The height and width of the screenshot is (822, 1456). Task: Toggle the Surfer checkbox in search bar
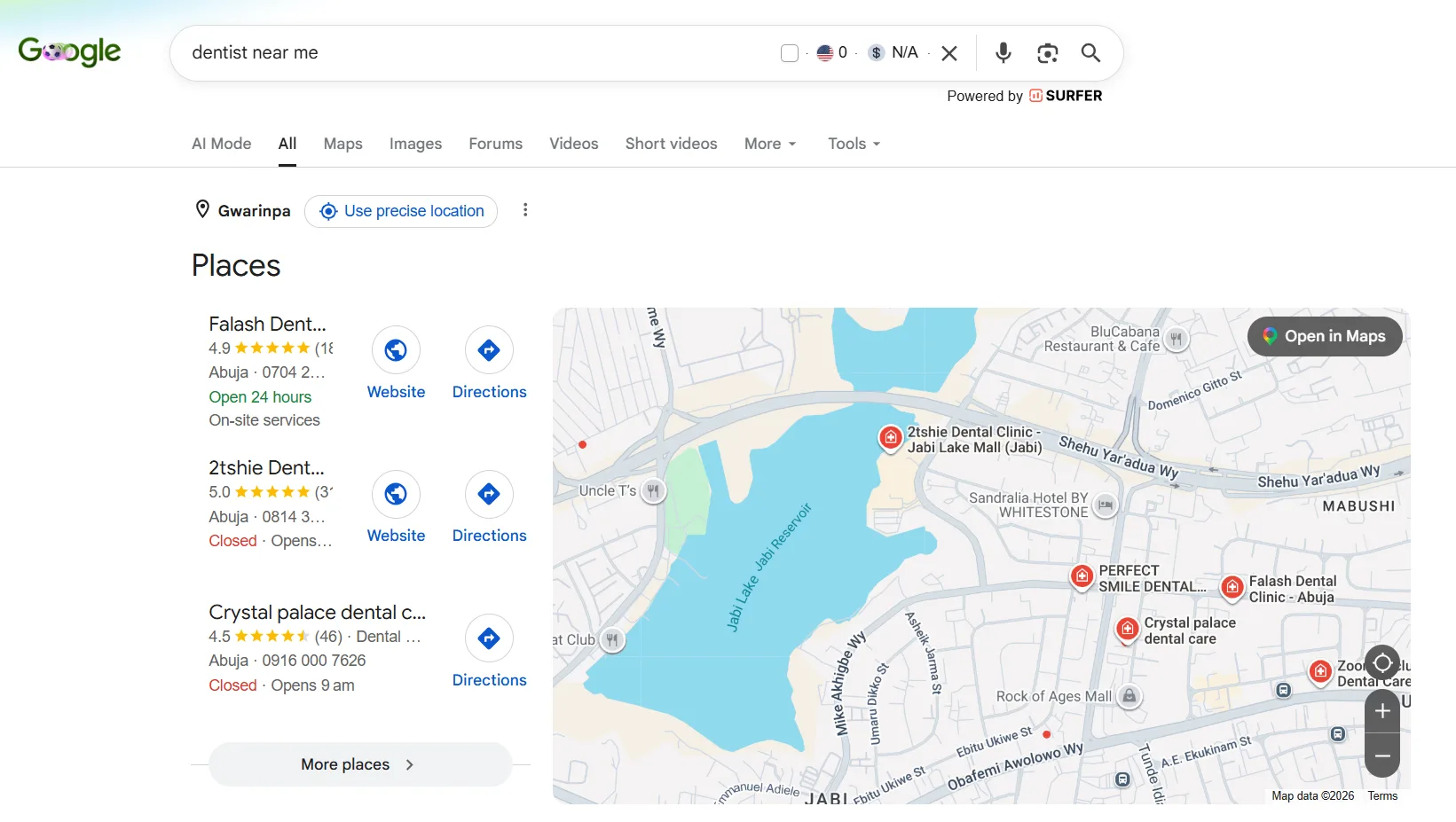click(x=790, y=53)
